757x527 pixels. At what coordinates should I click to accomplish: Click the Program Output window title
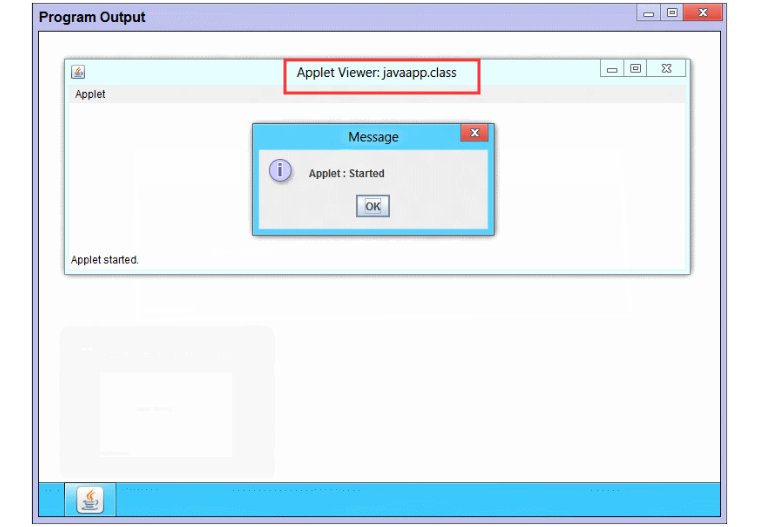point(92,17)
